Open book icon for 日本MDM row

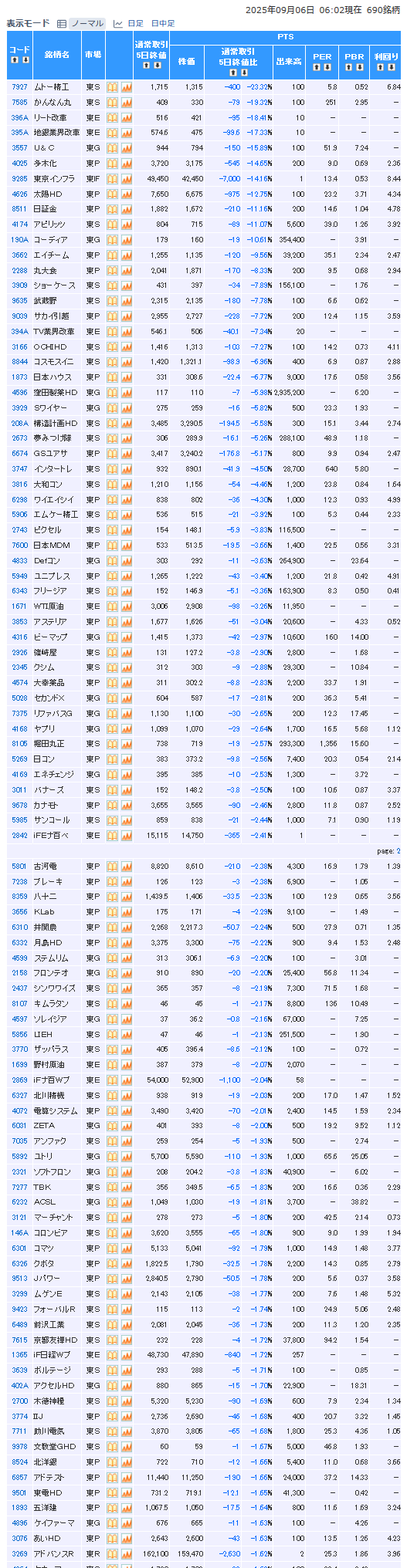(112, 546)
